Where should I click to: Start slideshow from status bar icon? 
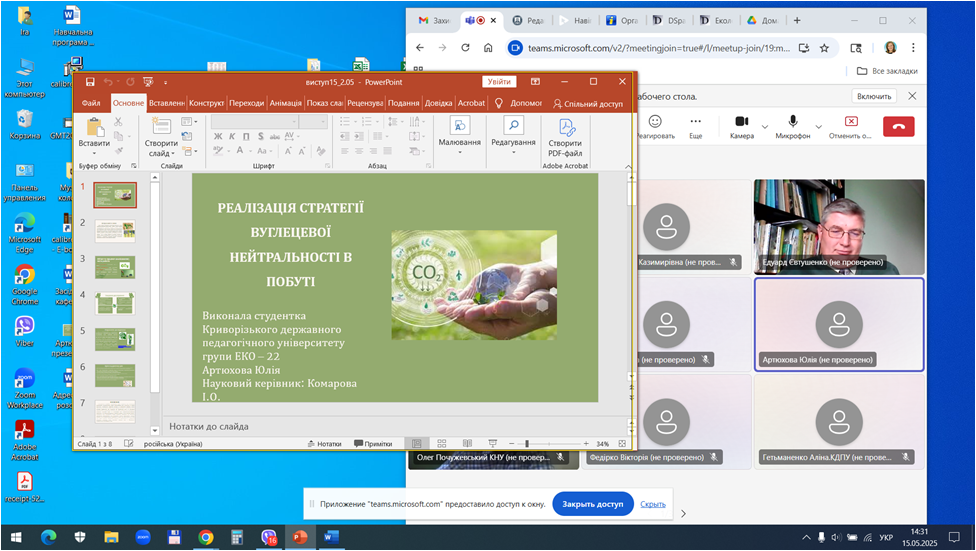tap(490, 444)
